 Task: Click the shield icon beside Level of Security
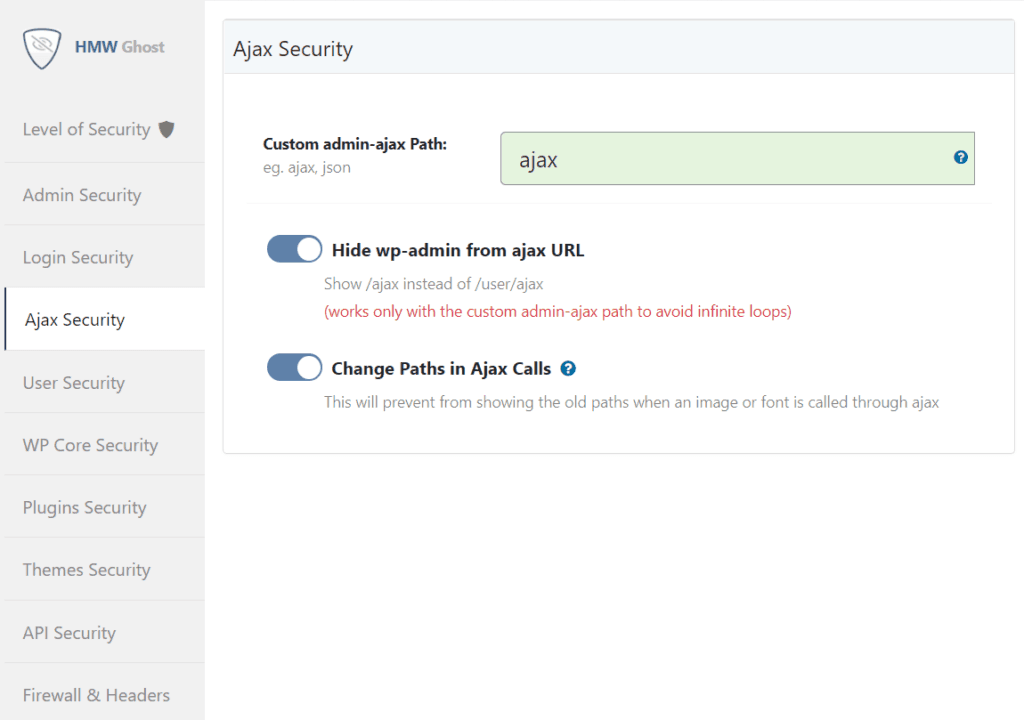click(167, 129)
